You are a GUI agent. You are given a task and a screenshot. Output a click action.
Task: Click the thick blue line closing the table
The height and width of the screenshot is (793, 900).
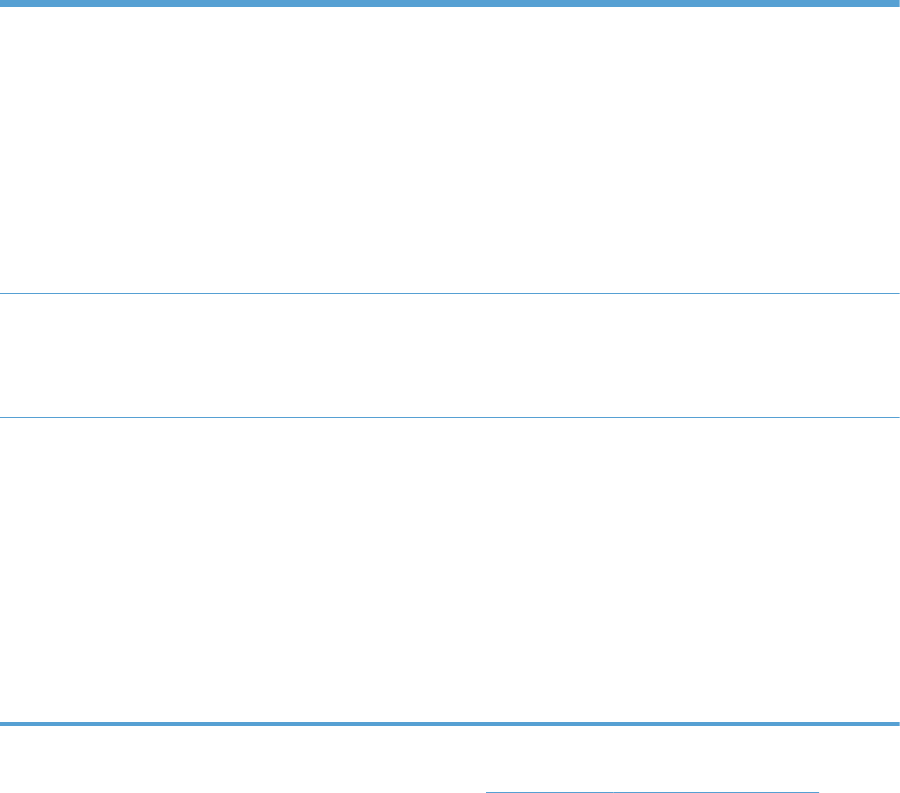[450, 723]
